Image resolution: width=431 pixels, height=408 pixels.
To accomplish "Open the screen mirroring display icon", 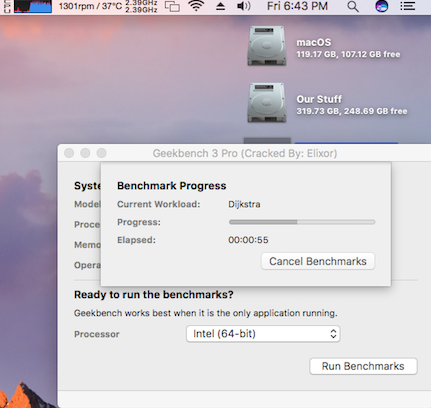I will [x=172, y=6].
